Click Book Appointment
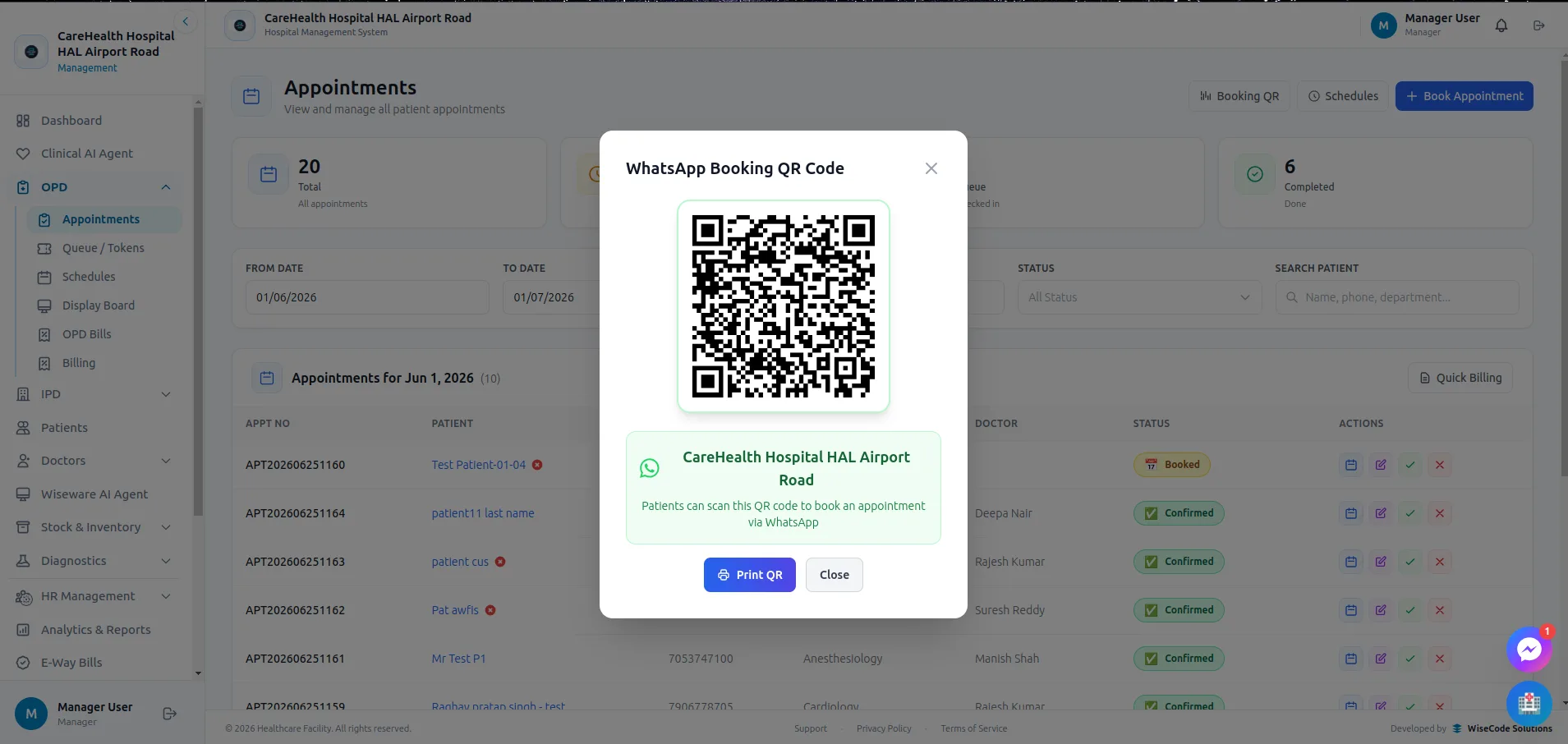The height and width of the screenshot is (744, 1568). tap(1465, 96)
